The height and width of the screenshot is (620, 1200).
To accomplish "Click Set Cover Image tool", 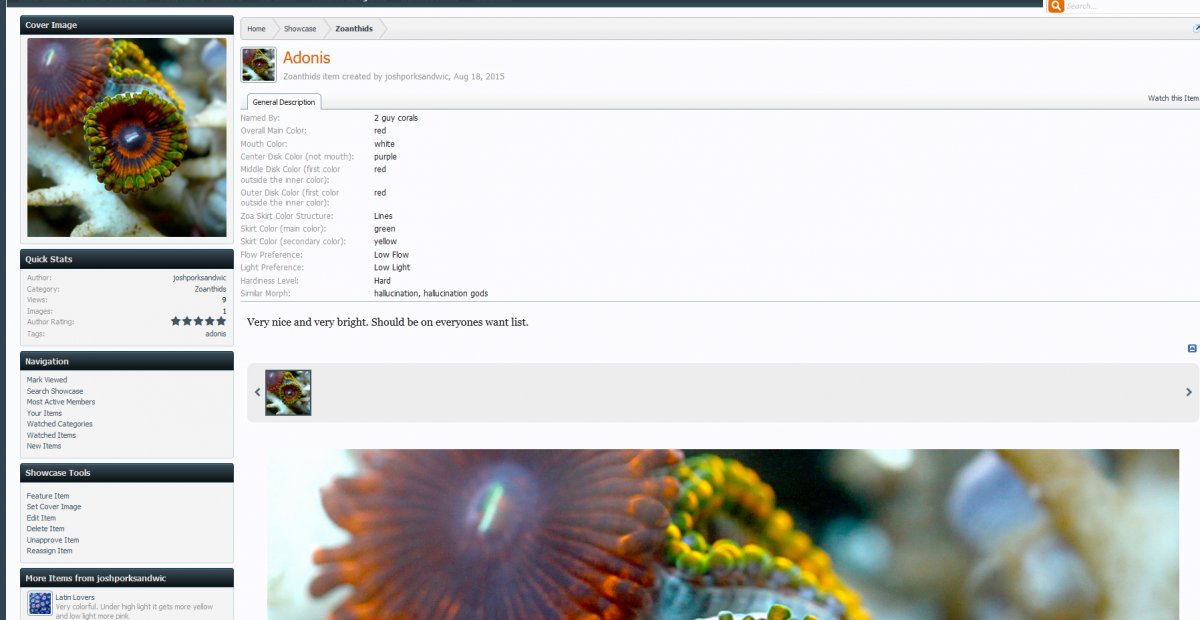I will pyautogui.click(x=54, y=507).
